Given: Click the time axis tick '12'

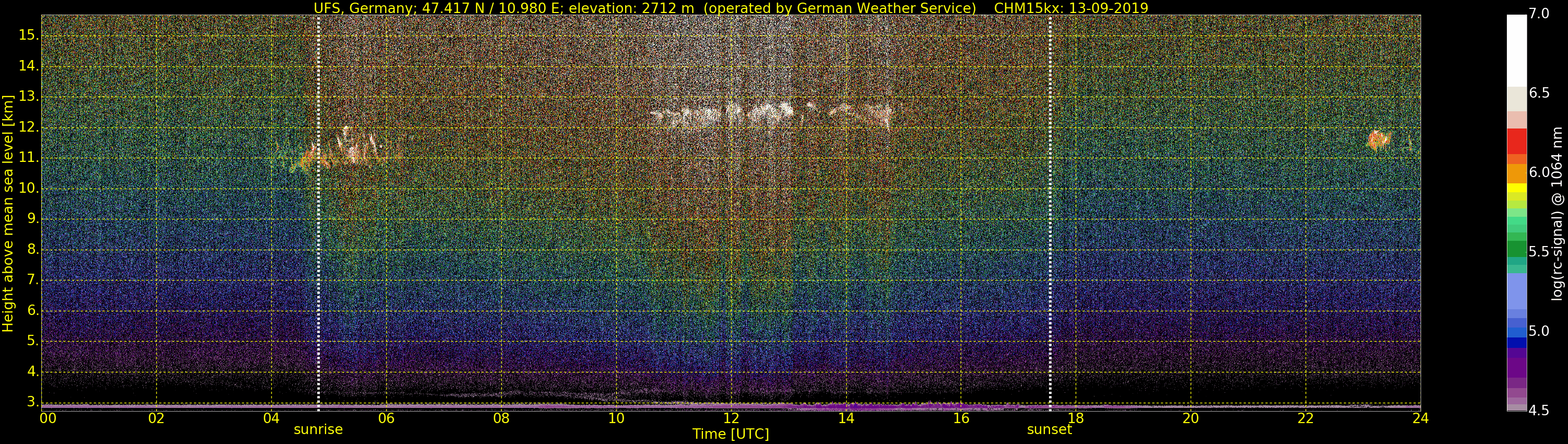Looking at the screenshot, I should (731, 418).
